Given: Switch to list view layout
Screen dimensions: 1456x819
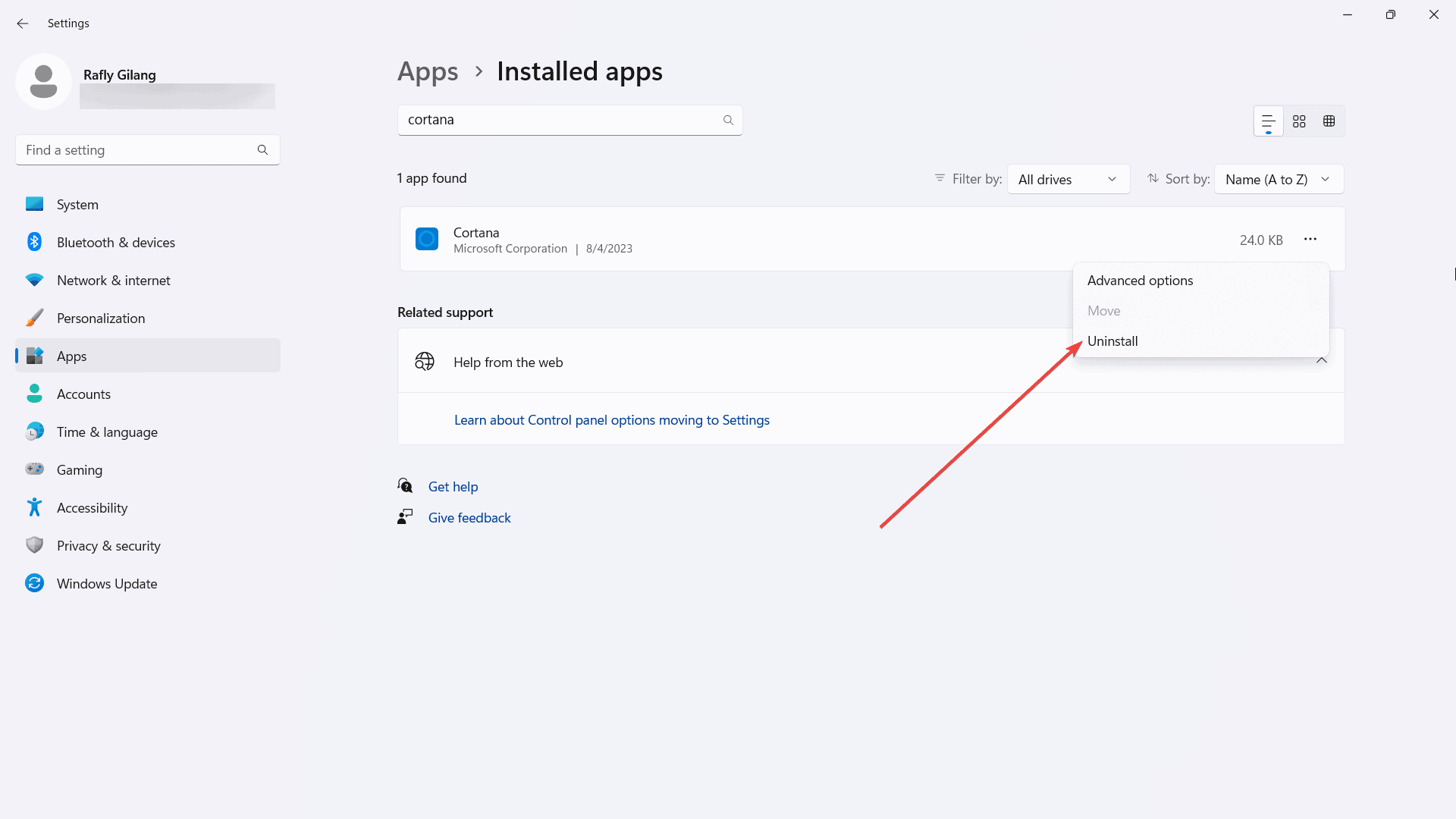Looking at the screenshot, I should tap(1269, 121).
